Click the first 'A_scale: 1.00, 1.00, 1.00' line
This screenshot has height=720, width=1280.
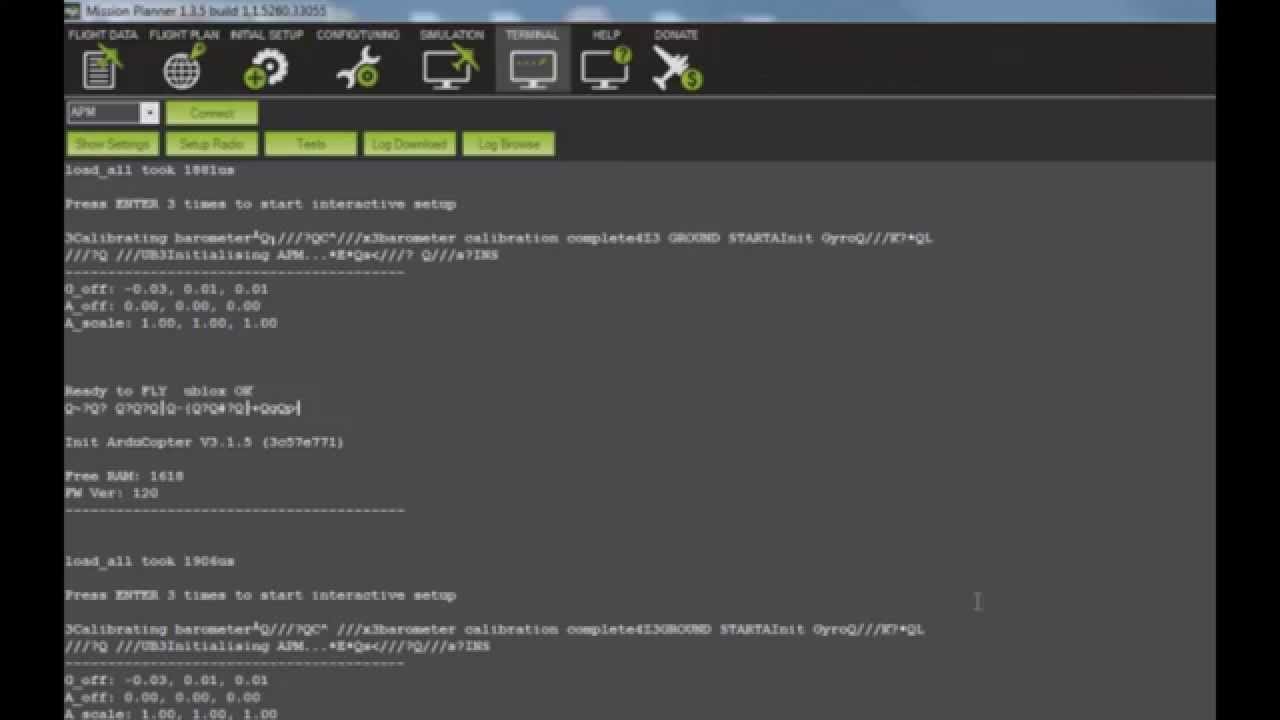tap(171, 323)
